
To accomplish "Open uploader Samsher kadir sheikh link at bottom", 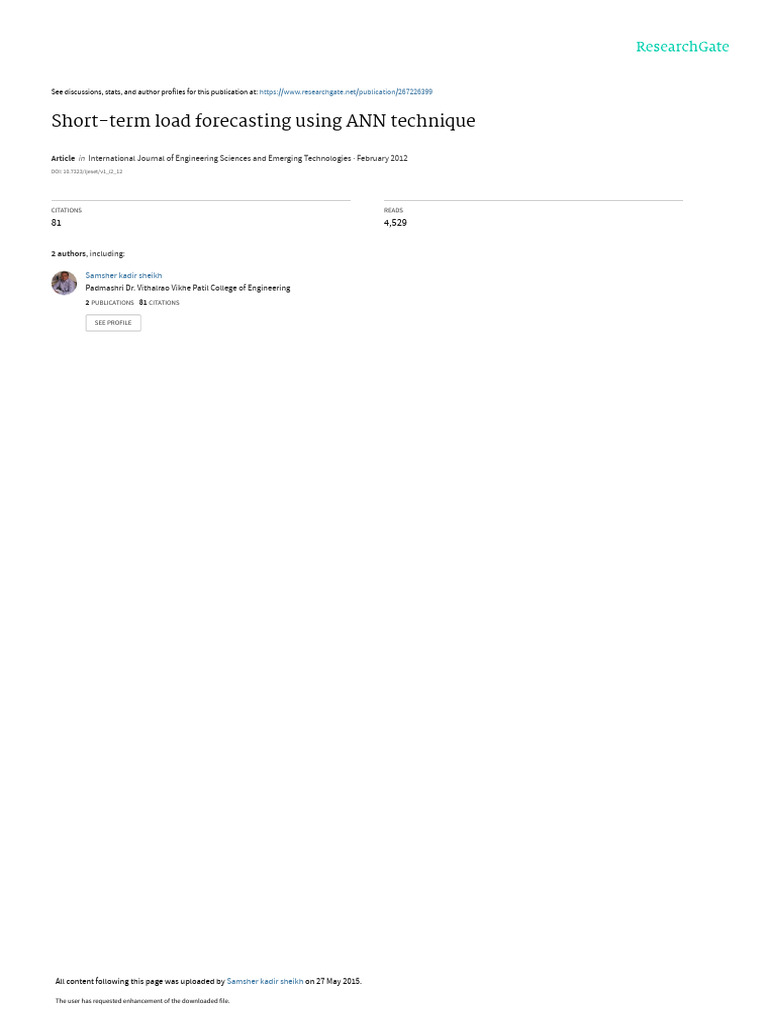I will pyautogui.click(x=264, y=981).
